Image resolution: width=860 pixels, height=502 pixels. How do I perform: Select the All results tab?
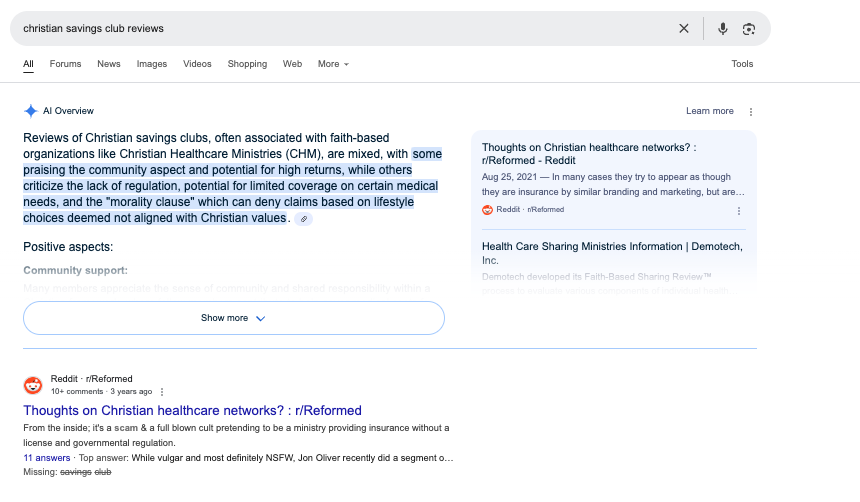tap(29, 64)
